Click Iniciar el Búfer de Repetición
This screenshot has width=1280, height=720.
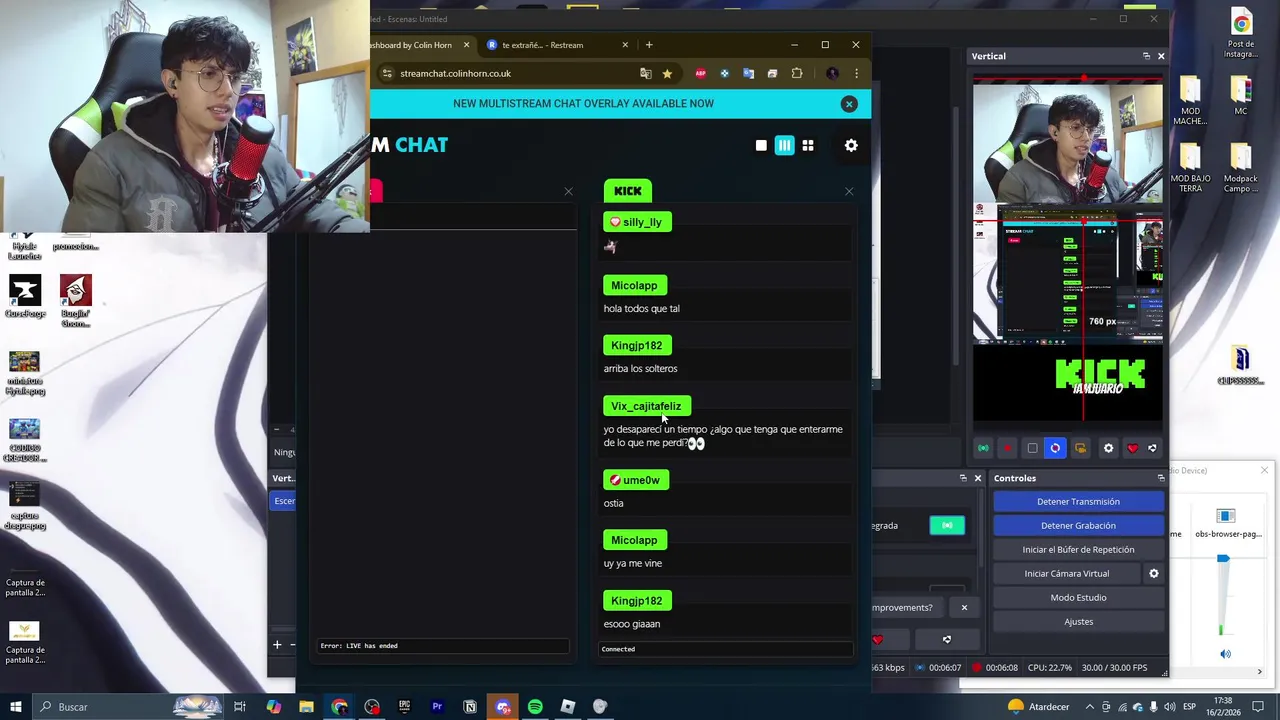coord(1078,550)
